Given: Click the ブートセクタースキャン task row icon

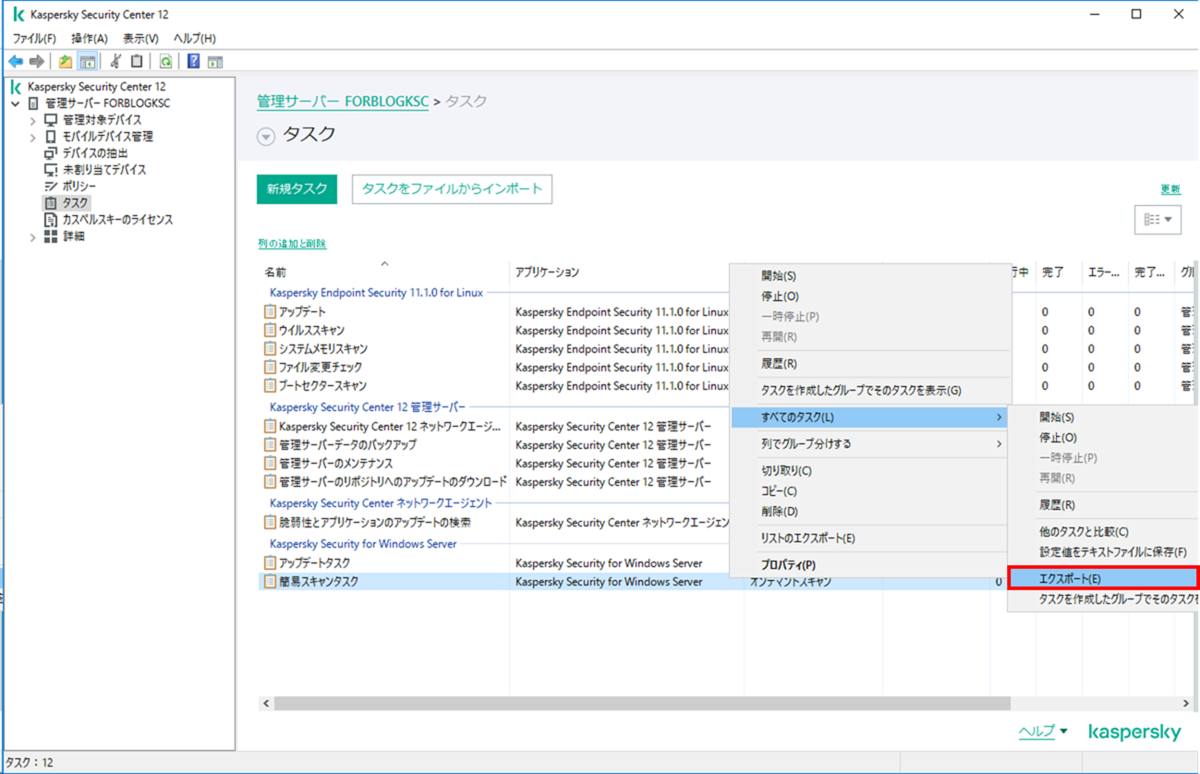Looking at the screenshot, I should pyautogui.click(x=270, y=386).
